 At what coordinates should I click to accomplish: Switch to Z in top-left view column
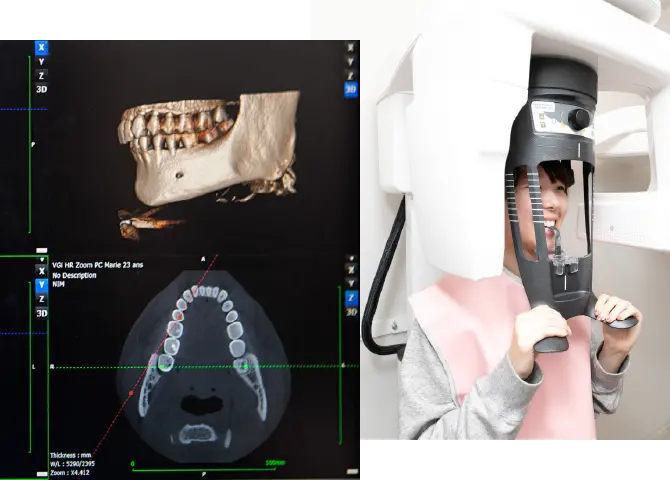41,73
